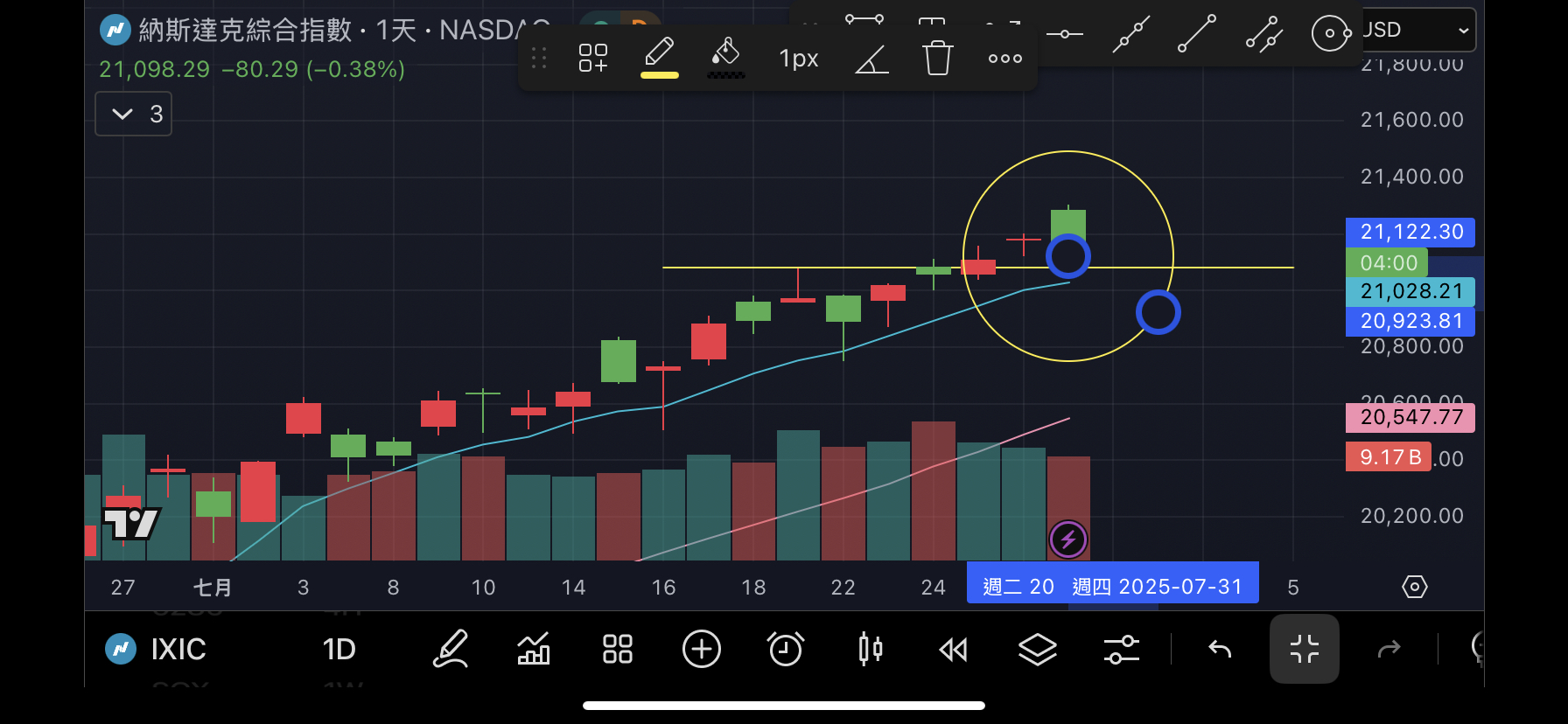Start bar replay with rewind icon
This screenshot has width=1568, height=724.
pos(953,650)
